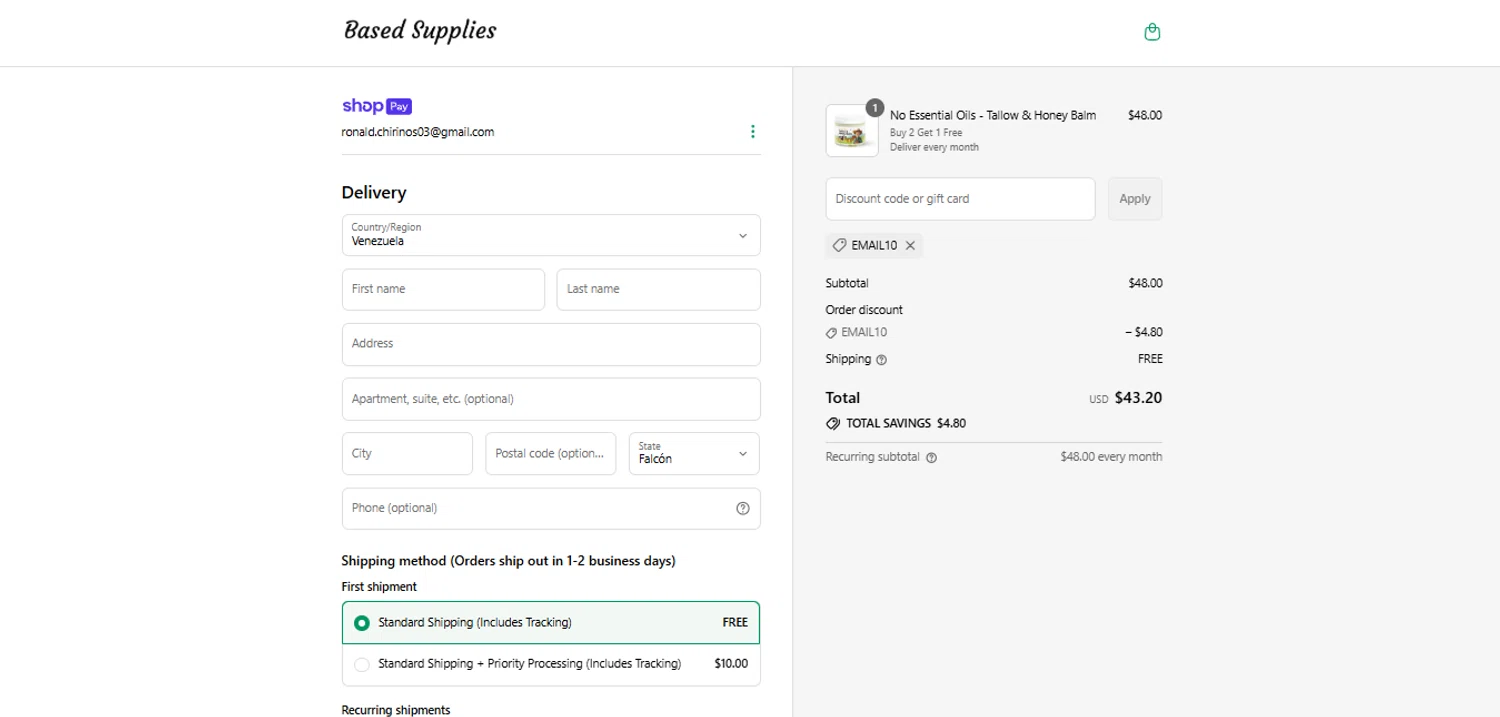Click the $10.00 priority shipping price
The height and width of the screenshot is (717, 1500).
pos(731,664)
